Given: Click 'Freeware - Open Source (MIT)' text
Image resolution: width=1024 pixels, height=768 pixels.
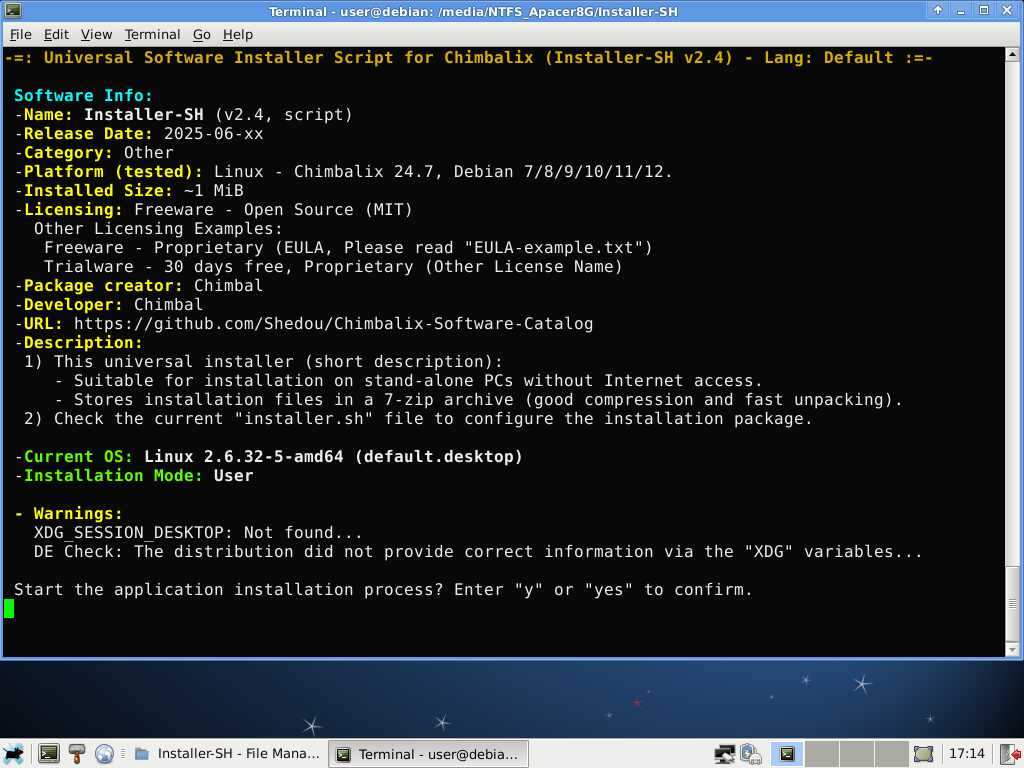Looking at the screenshot, I should coord(273,210).
